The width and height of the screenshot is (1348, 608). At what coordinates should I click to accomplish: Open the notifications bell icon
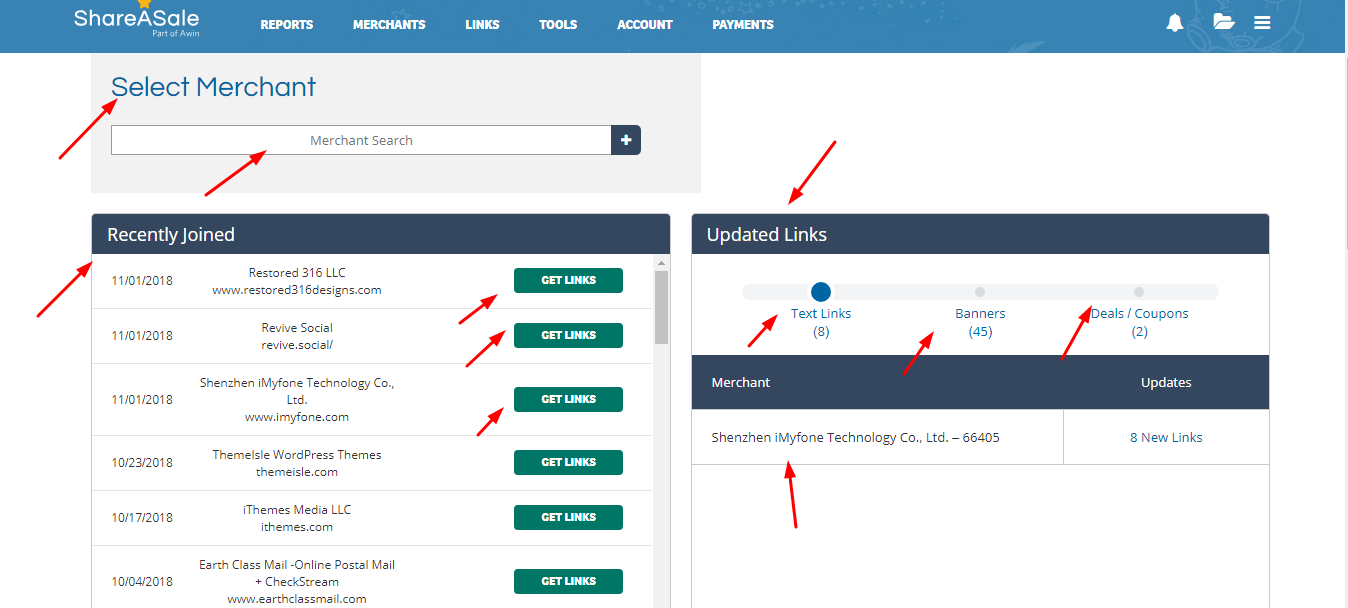point(1175,23)
